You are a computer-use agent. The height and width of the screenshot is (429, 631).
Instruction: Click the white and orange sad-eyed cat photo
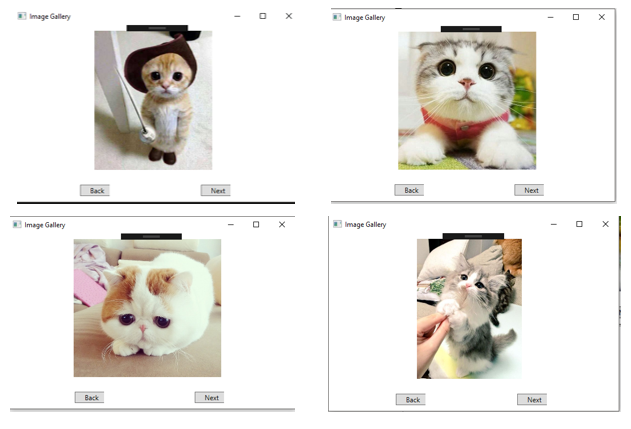[x=147, y=307]
